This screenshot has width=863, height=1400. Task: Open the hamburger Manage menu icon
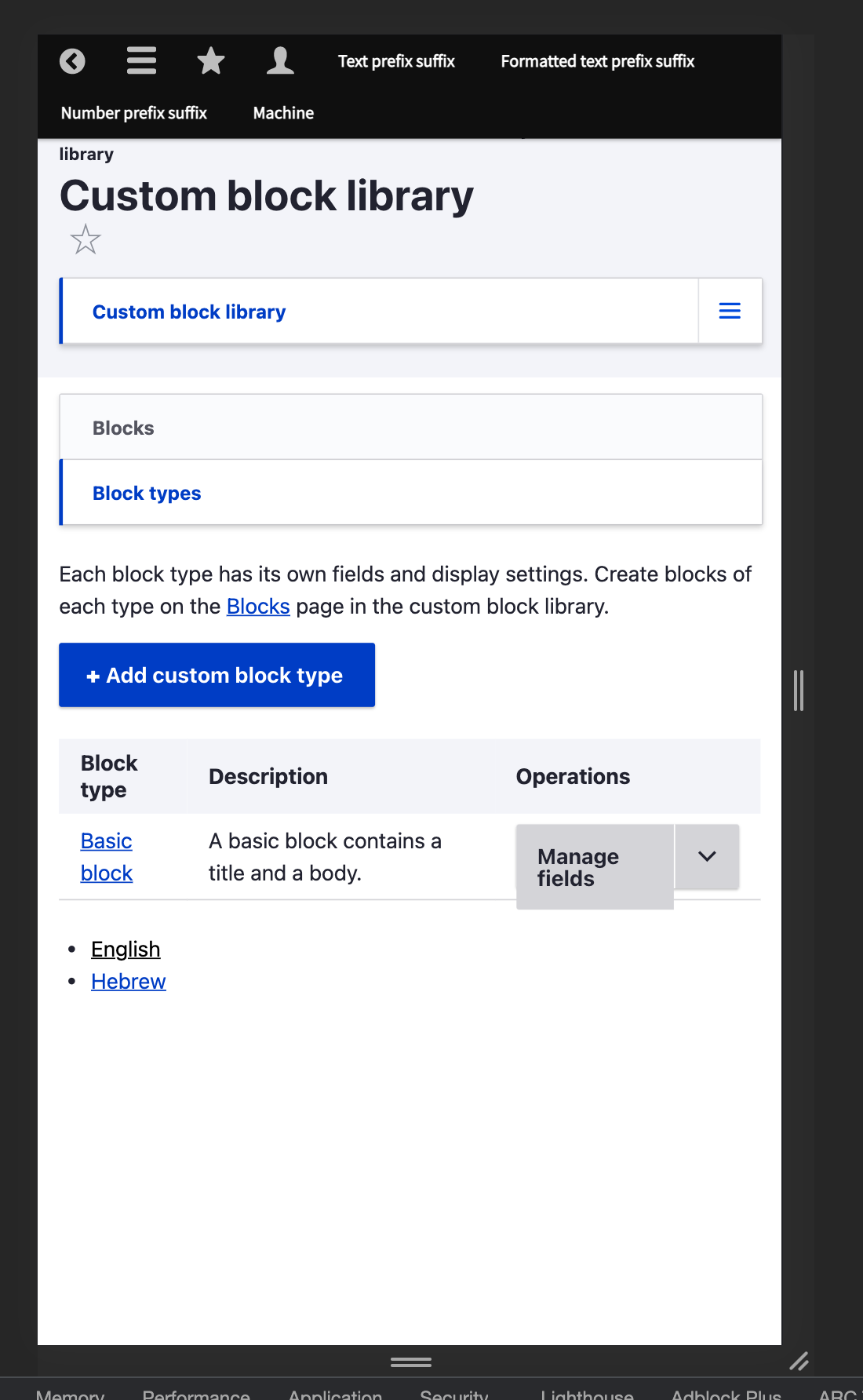tap(142, 61)
